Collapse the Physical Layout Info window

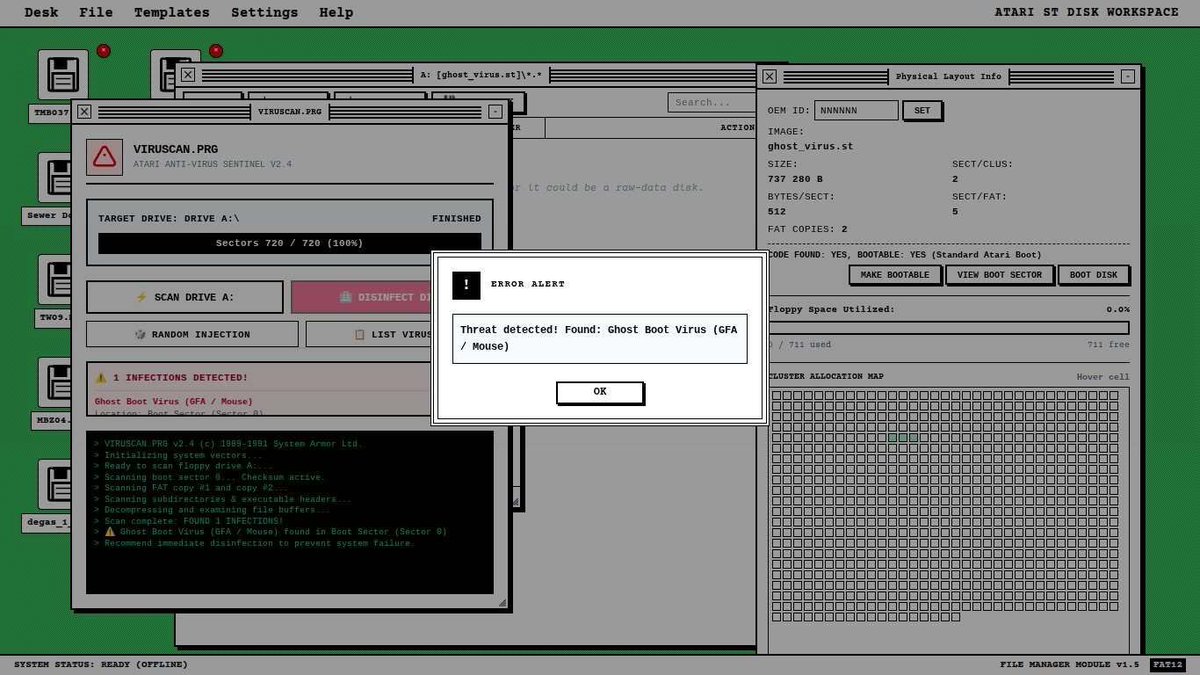(1127, 76)
